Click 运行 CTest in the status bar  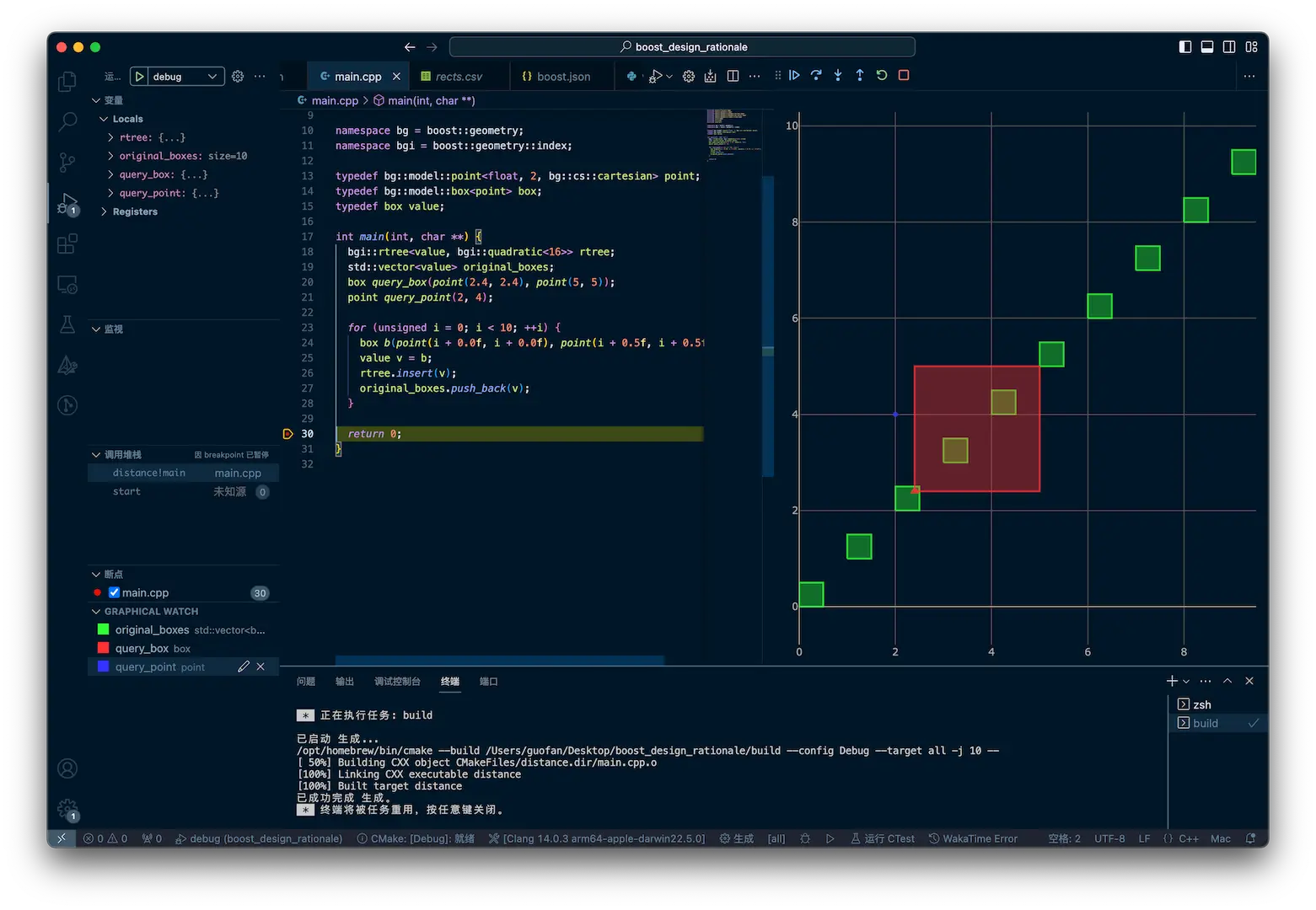[883, 838]
